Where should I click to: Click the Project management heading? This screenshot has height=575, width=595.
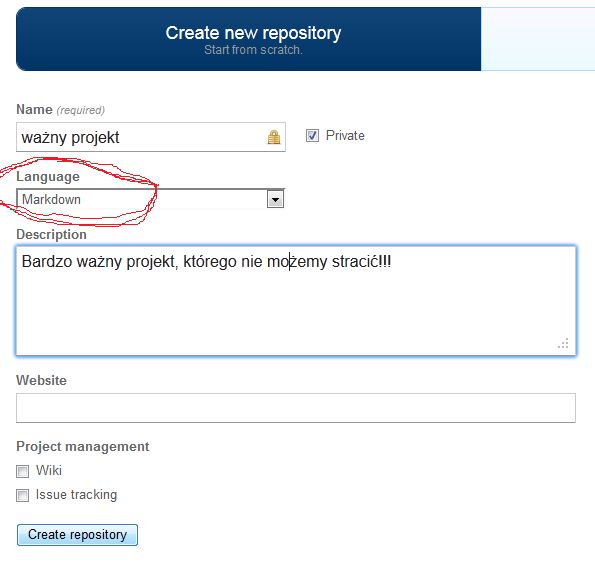(x=83, y=447)
